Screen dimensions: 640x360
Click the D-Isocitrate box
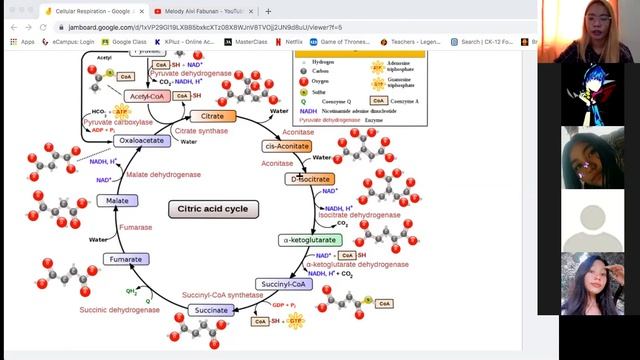tap(310, 179)
